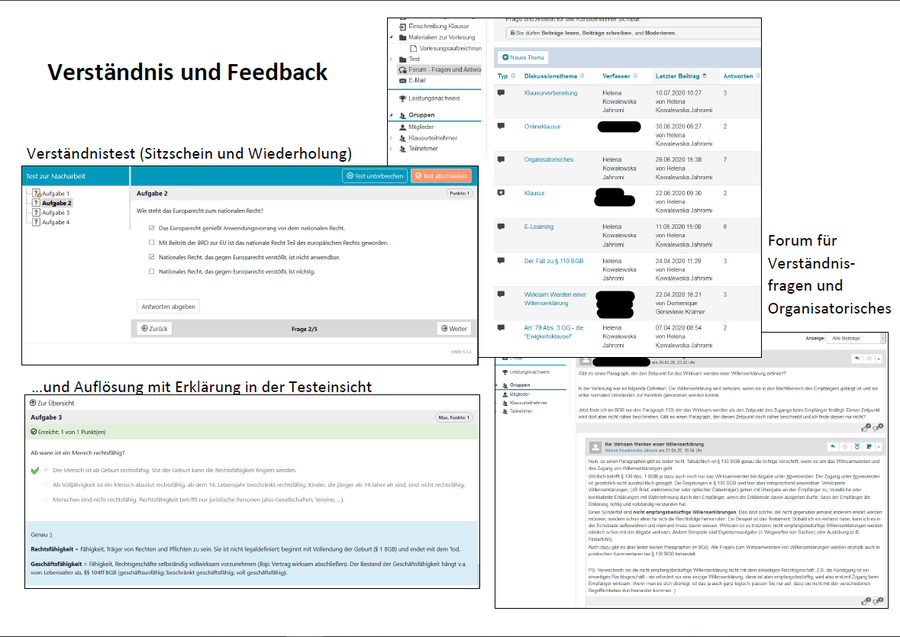Open 'Der Fall zu § 110 BGB' thread
The image size is (900, 637).
pos(554,261)
